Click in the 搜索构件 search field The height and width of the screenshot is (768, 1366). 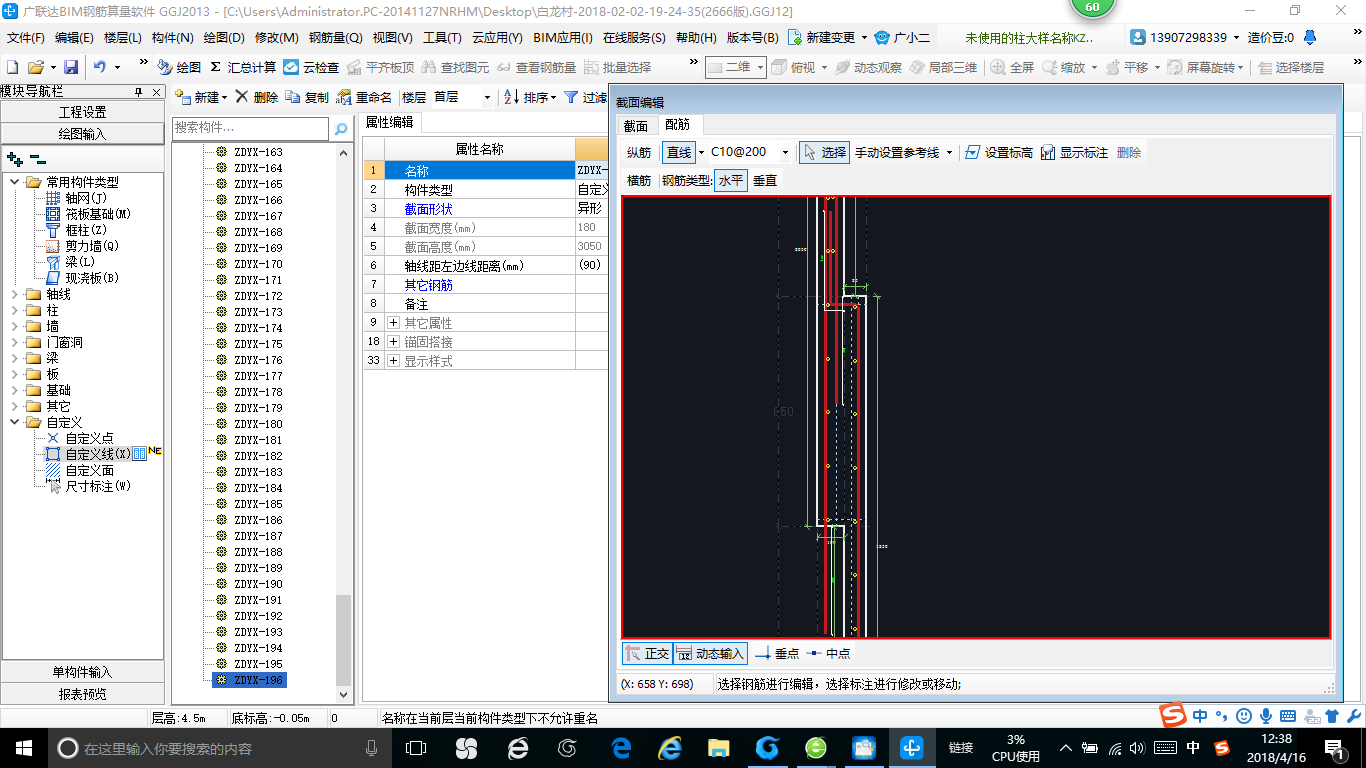pos(250,128)
